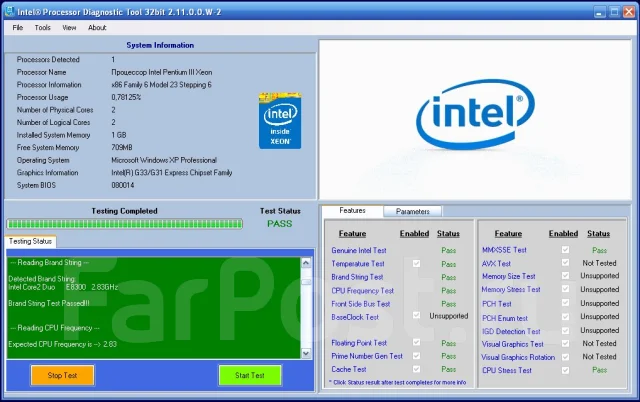The image size is (640, 402).
Task: Click the Intel inside Xeon badge
Action: coord(280,121)
